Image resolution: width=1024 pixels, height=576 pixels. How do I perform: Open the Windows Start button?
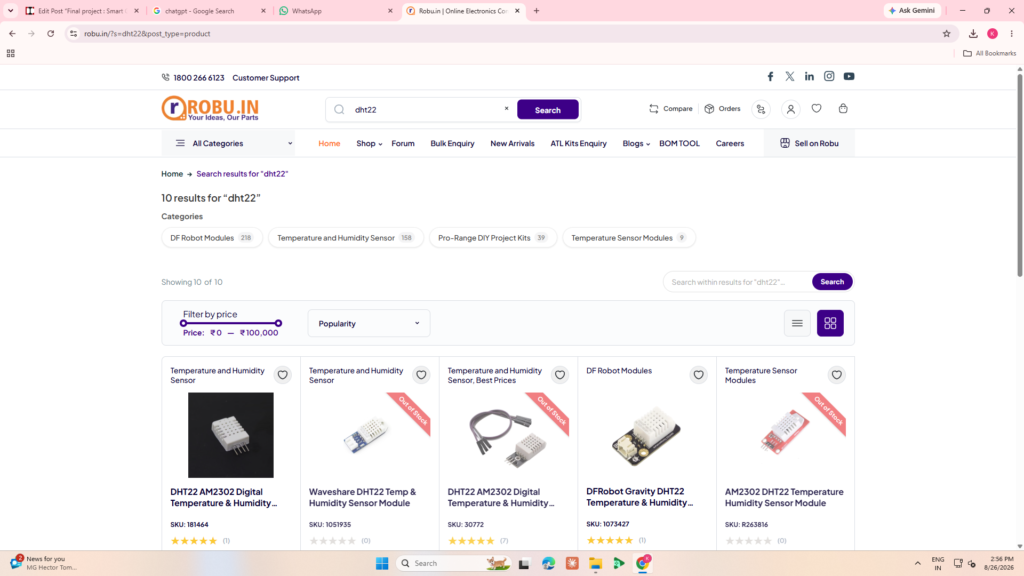pyautogui.click(x=382, y=563)
